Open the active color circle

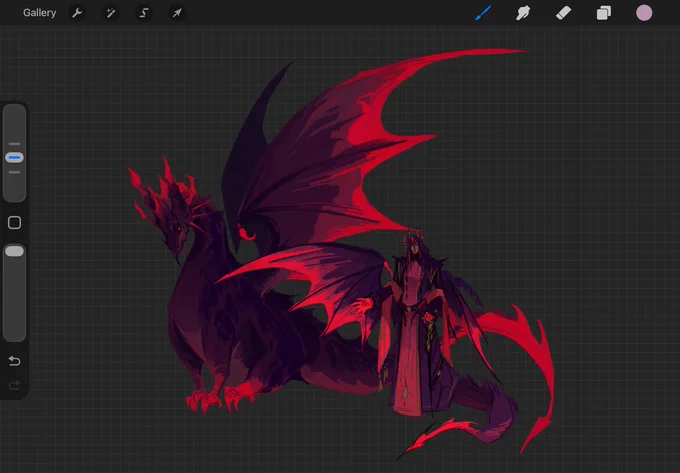click(644, 13)
